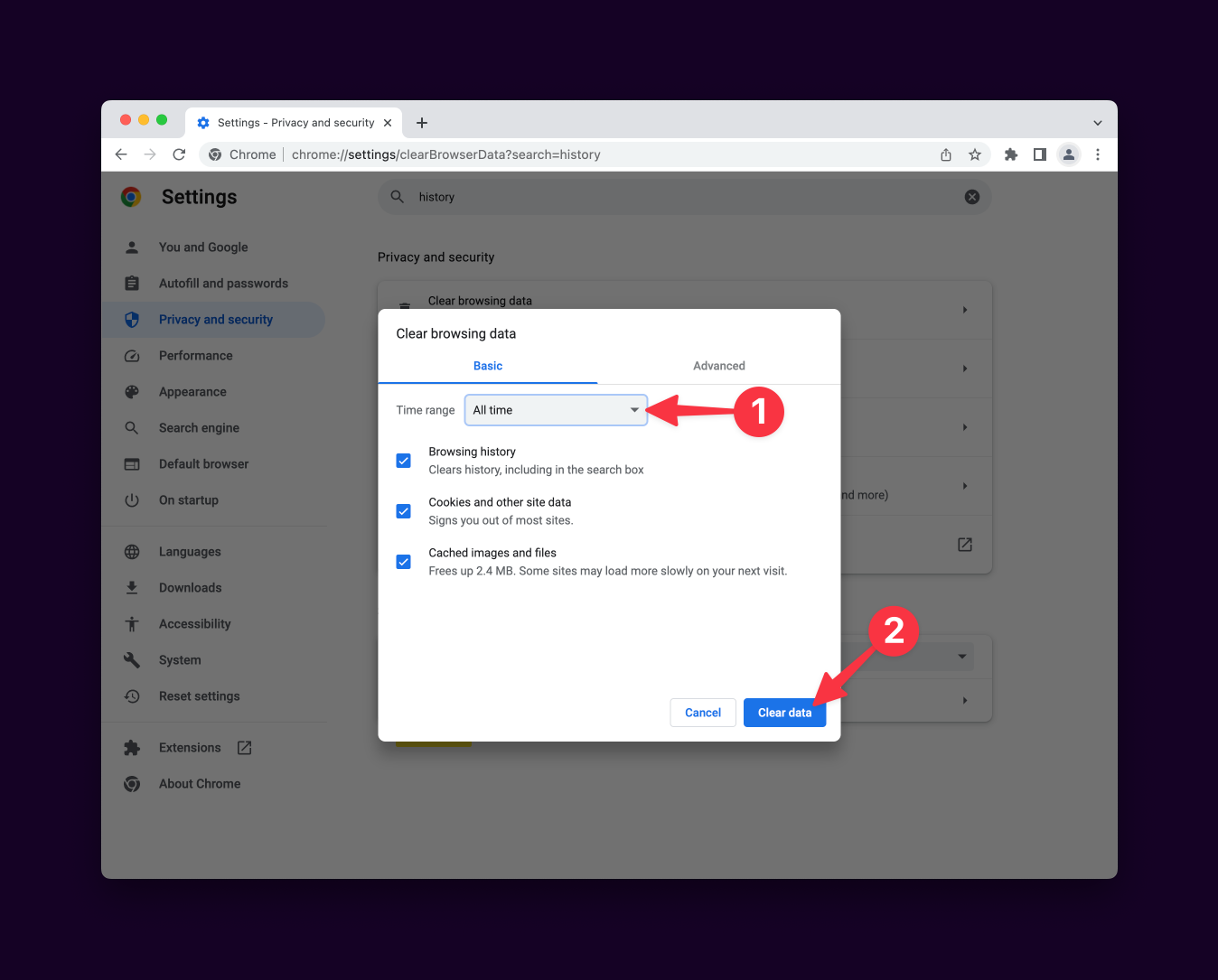Open the Time range dropdown
This screenshot has height=980, width=1218.
pos(556,410)
